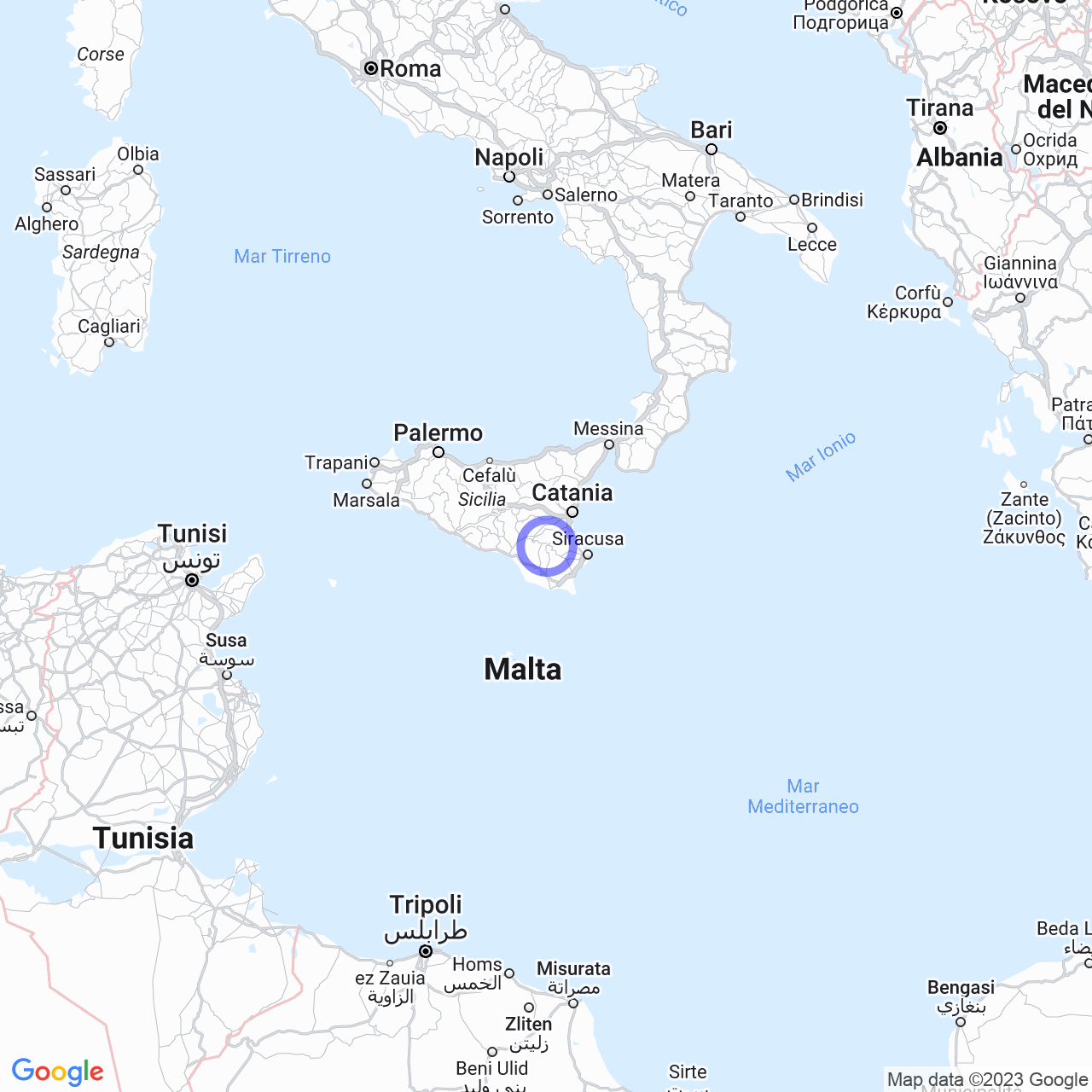Click the Tunisi capital marker dot
Viewport: 1092px width, 1092px height.
coord(192,580)
